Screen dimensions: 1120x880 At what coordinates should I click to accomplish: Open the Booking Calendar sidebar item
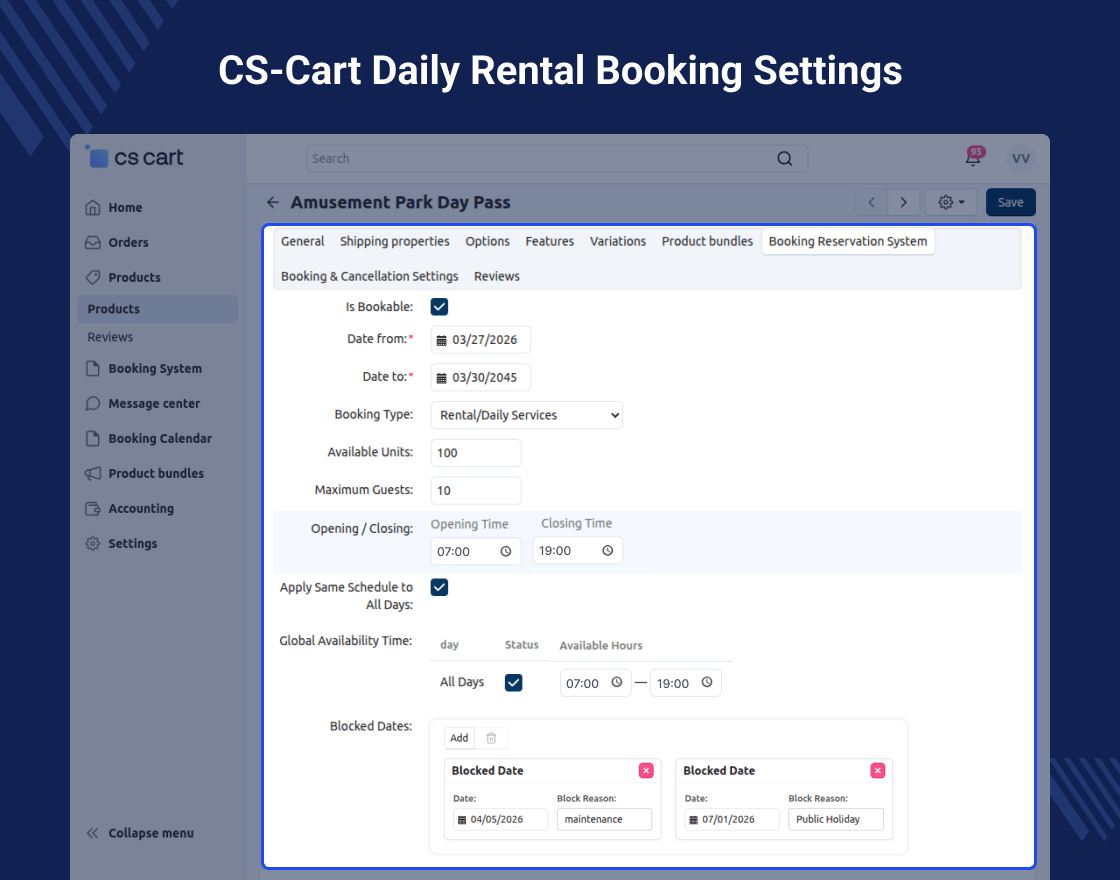click(160, 438)
